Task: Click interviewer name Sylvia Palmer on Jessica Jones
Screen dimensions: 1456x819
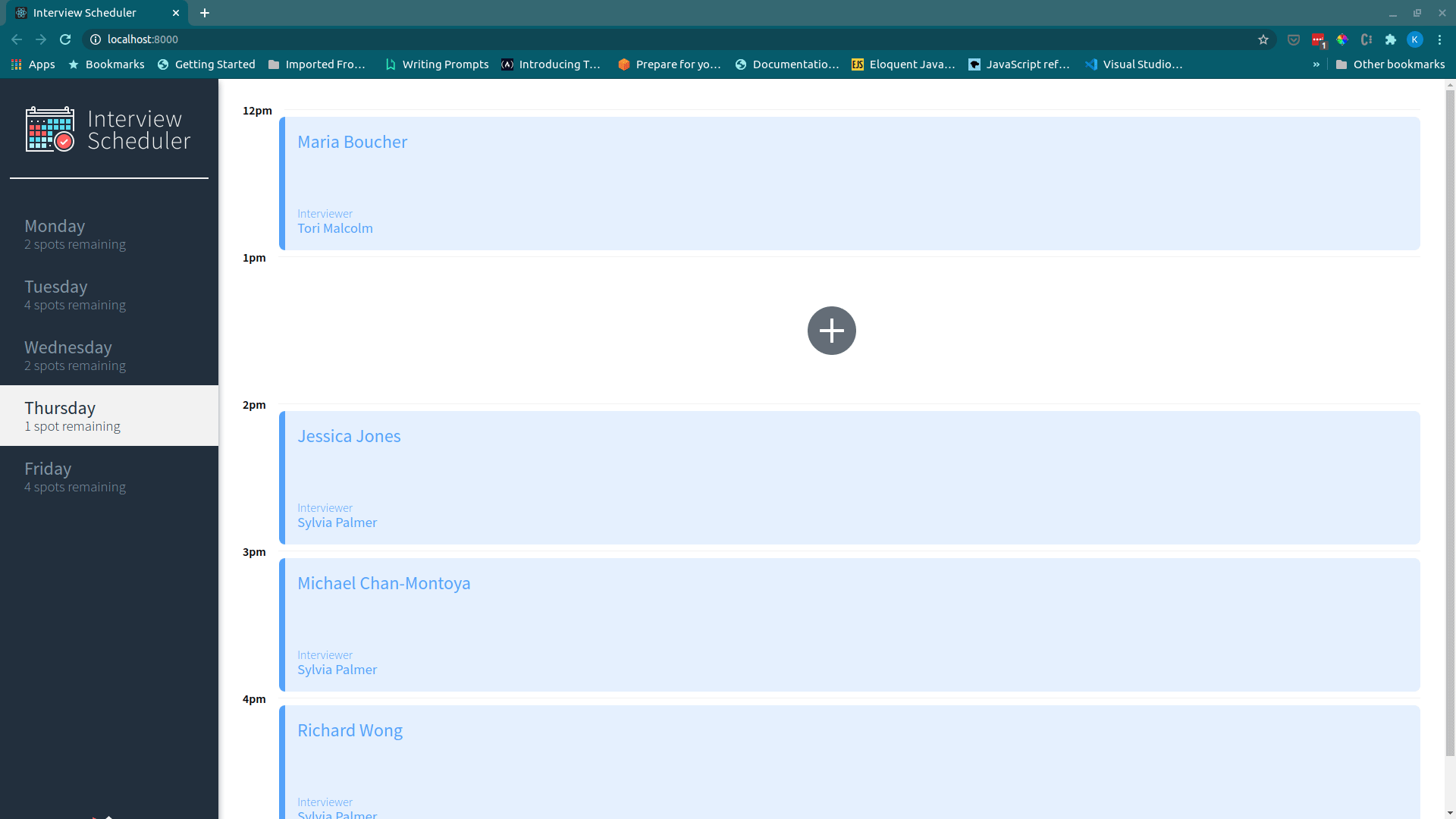Action: click(337, 522)
